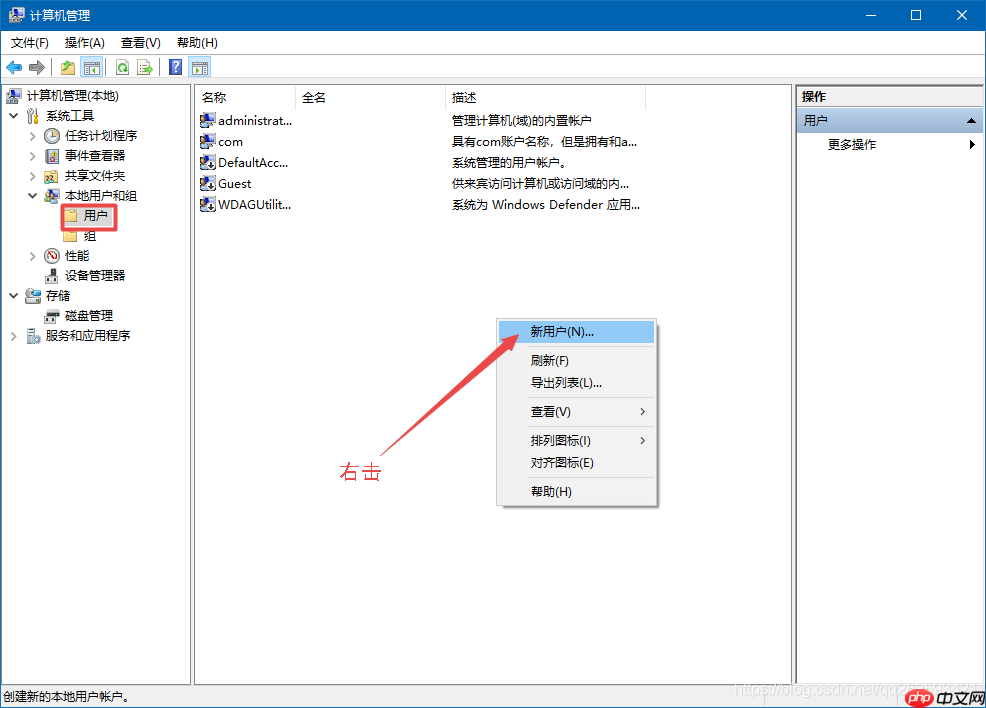The image size is (986, 708).
Task: Click the export folder icon in the toolbar
Action: 67,67
